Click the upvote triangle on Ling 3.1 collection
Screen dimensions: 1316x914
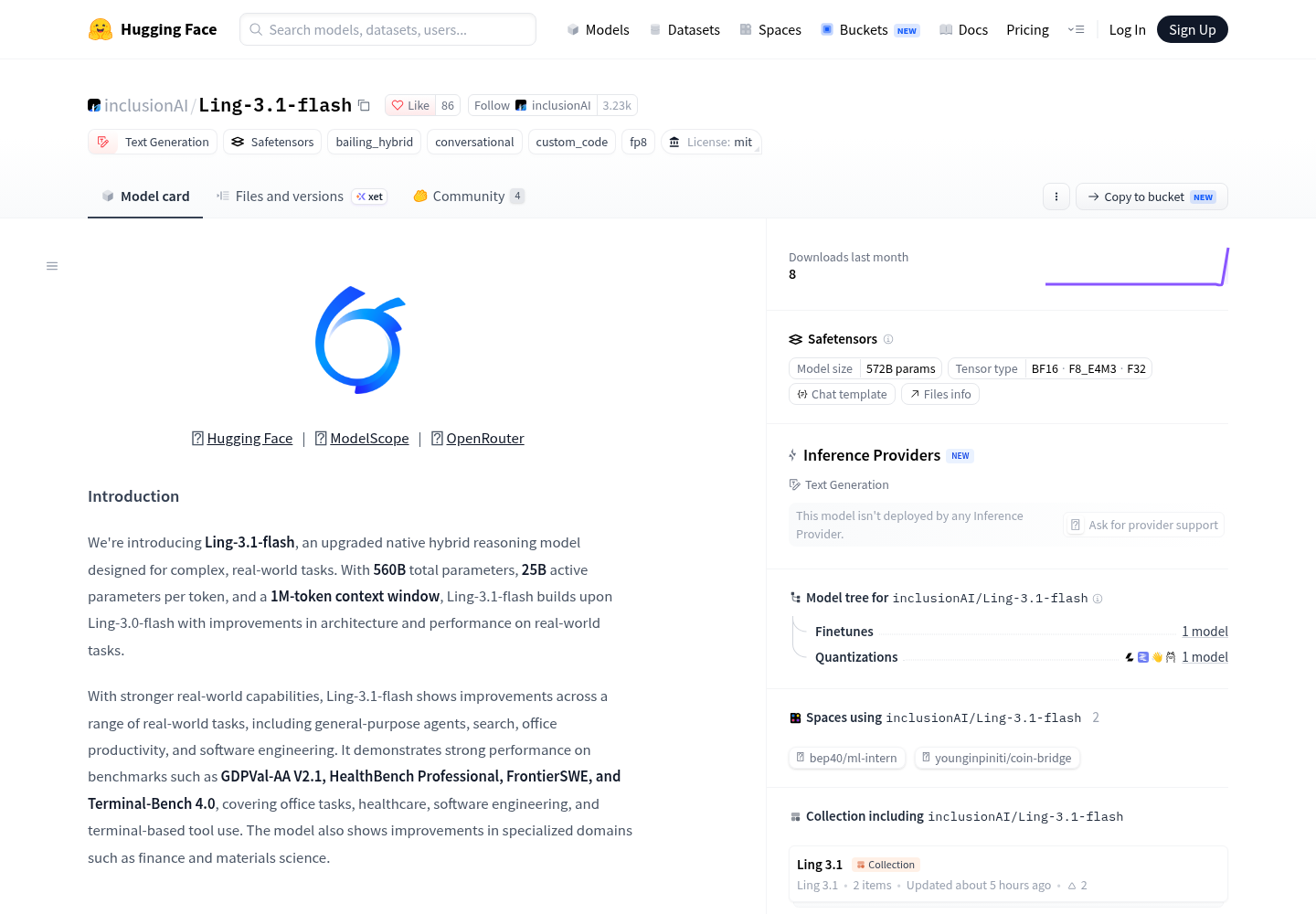click(1072, 886)
